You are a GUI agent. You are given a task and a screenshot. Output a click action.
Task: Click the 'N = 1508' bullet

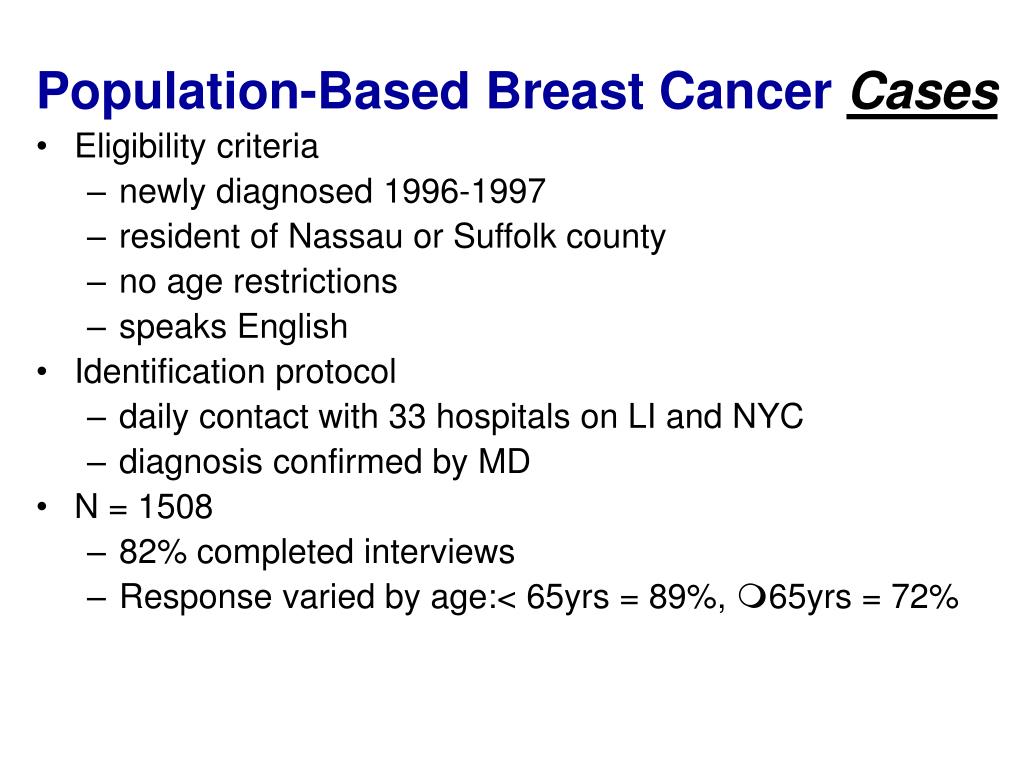click(144, 507)
